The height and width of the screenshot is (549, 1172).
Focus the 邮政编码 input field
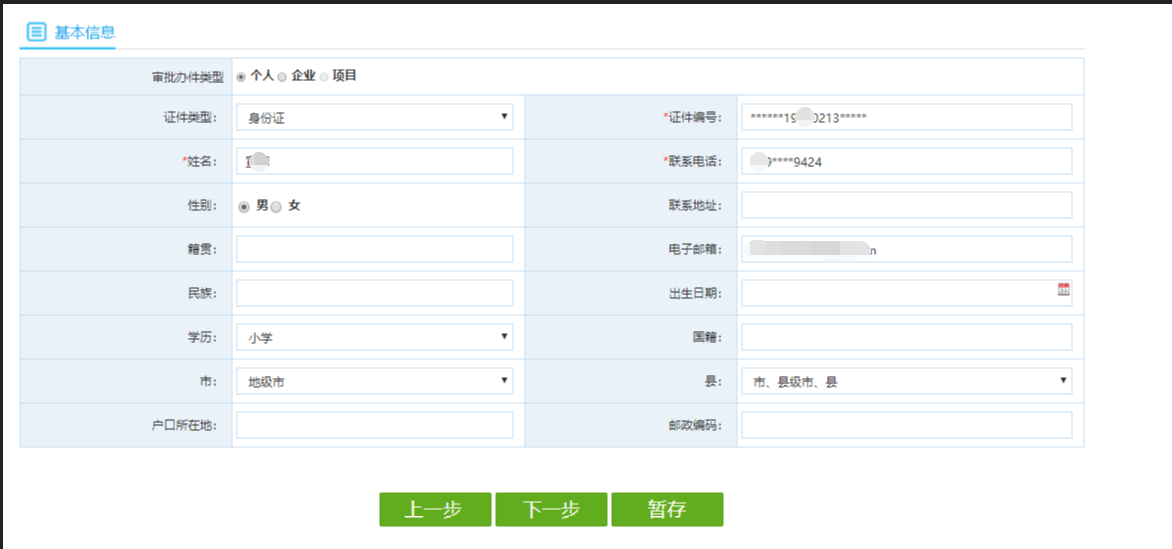[x=906, y=425]
